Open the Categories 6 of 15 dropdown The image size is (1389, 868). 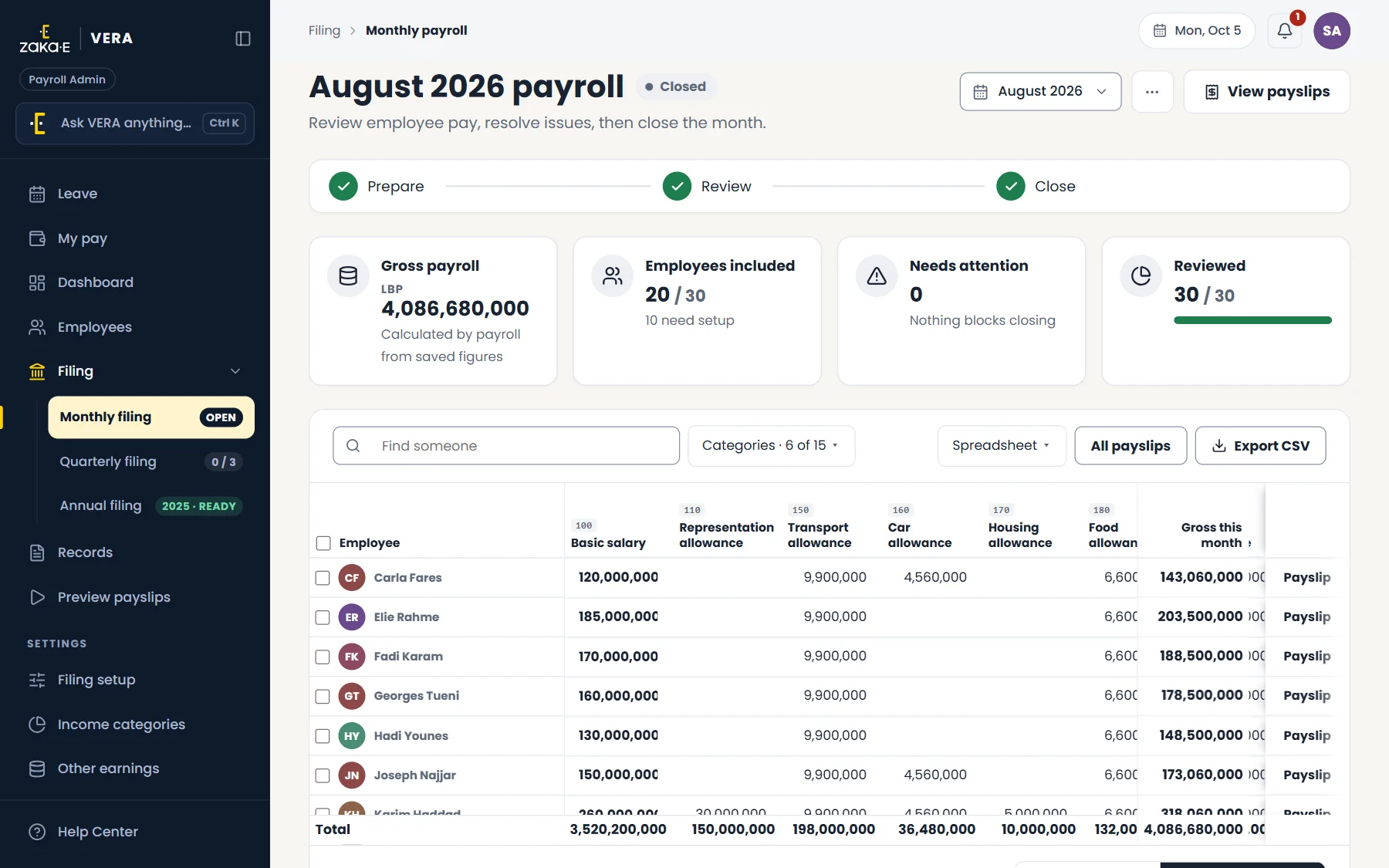click(x=771, y=446)
